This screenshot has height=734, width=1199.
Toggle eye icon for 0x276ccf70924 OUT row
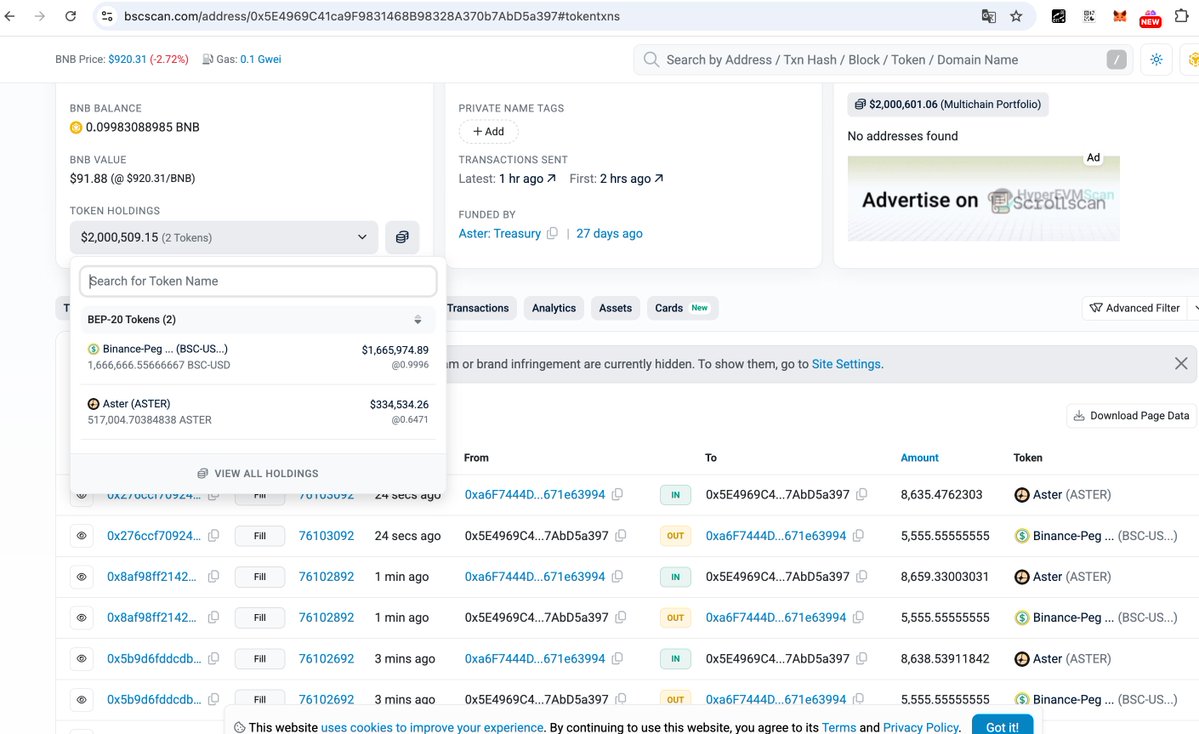click(x=82, y=536)
